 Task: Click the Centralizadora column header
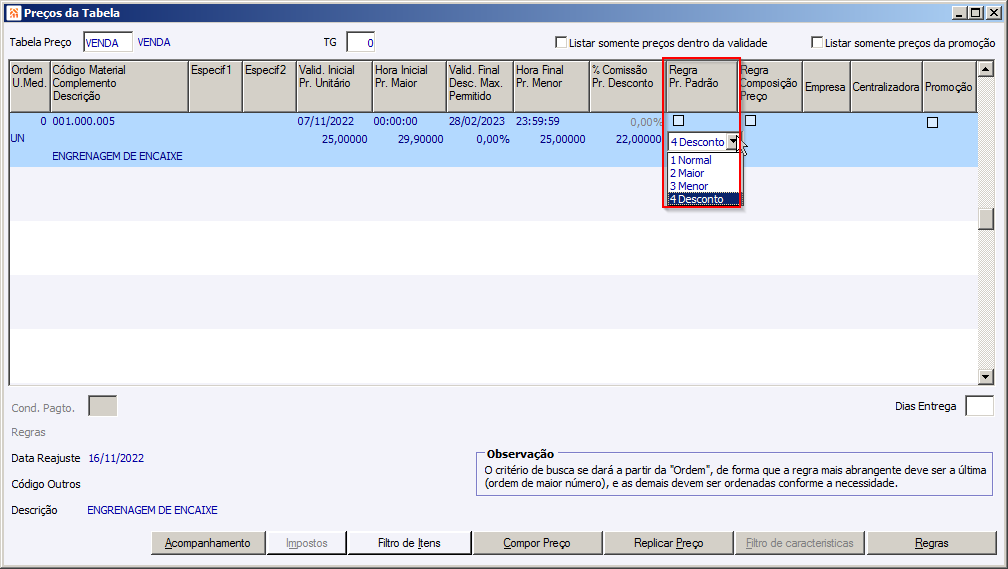(886, 86)
